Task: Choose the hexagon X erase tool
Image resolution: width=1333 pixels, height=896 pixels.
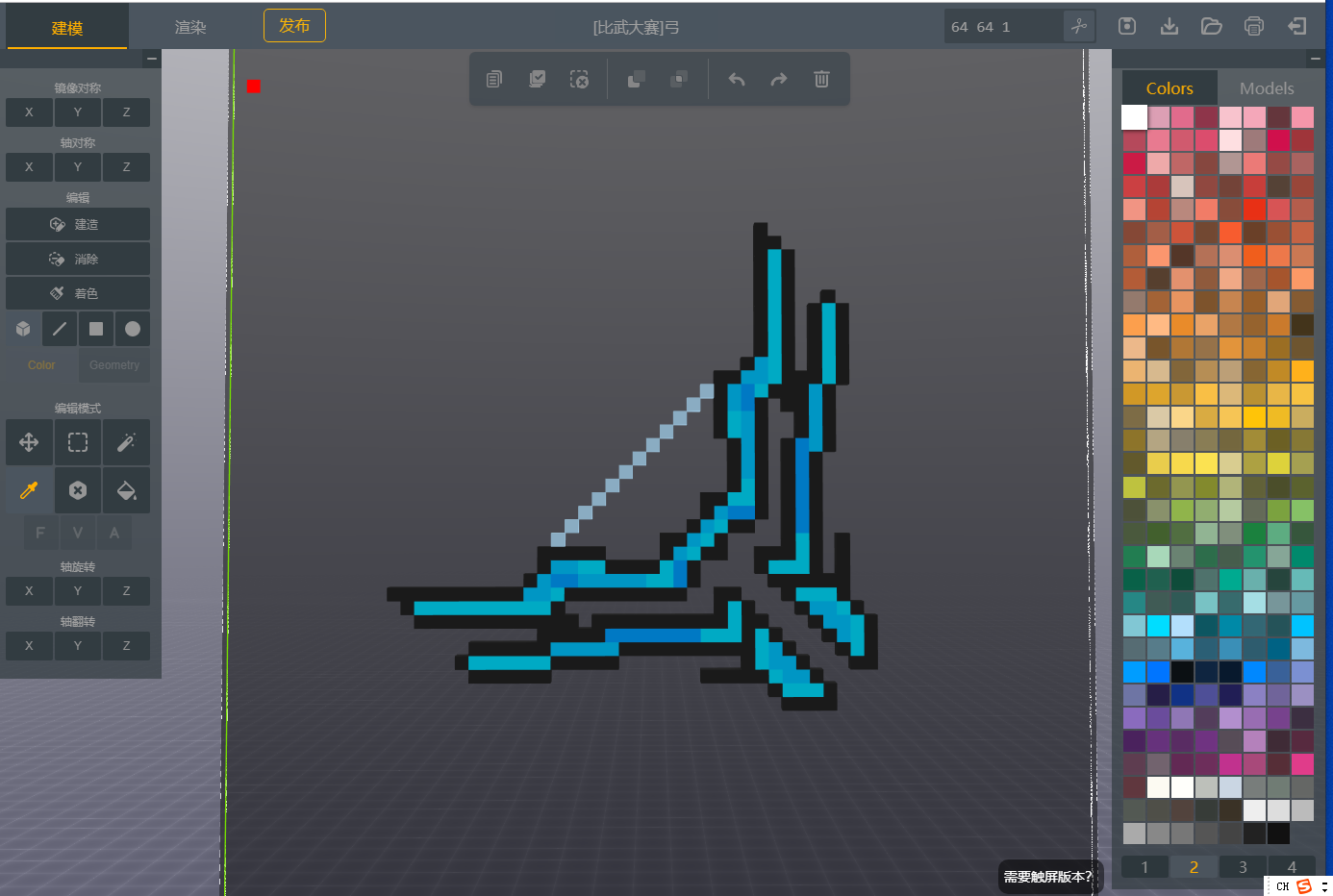Action: coord(78,491)
